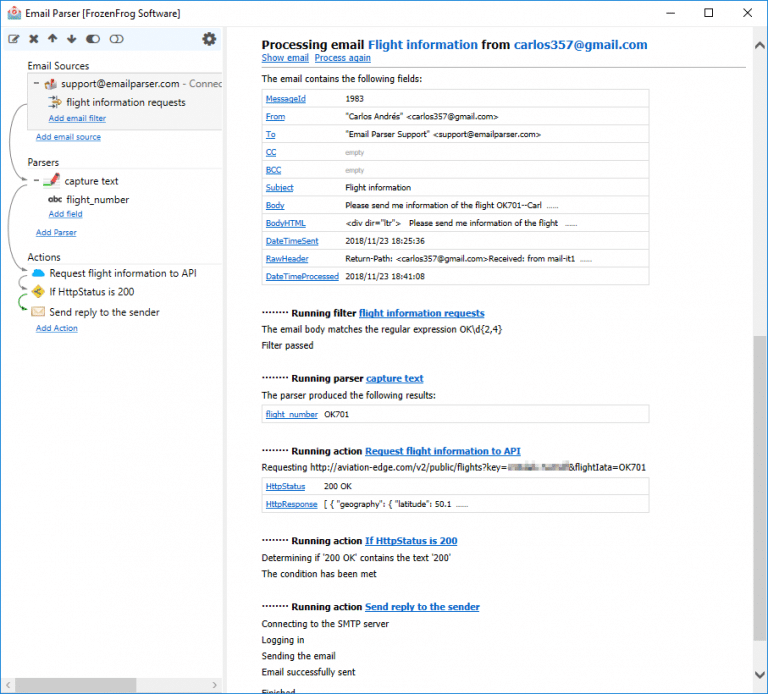Click Add email source link
The image size is (768, 694).
pyautogui.click(x=68, y=137)
